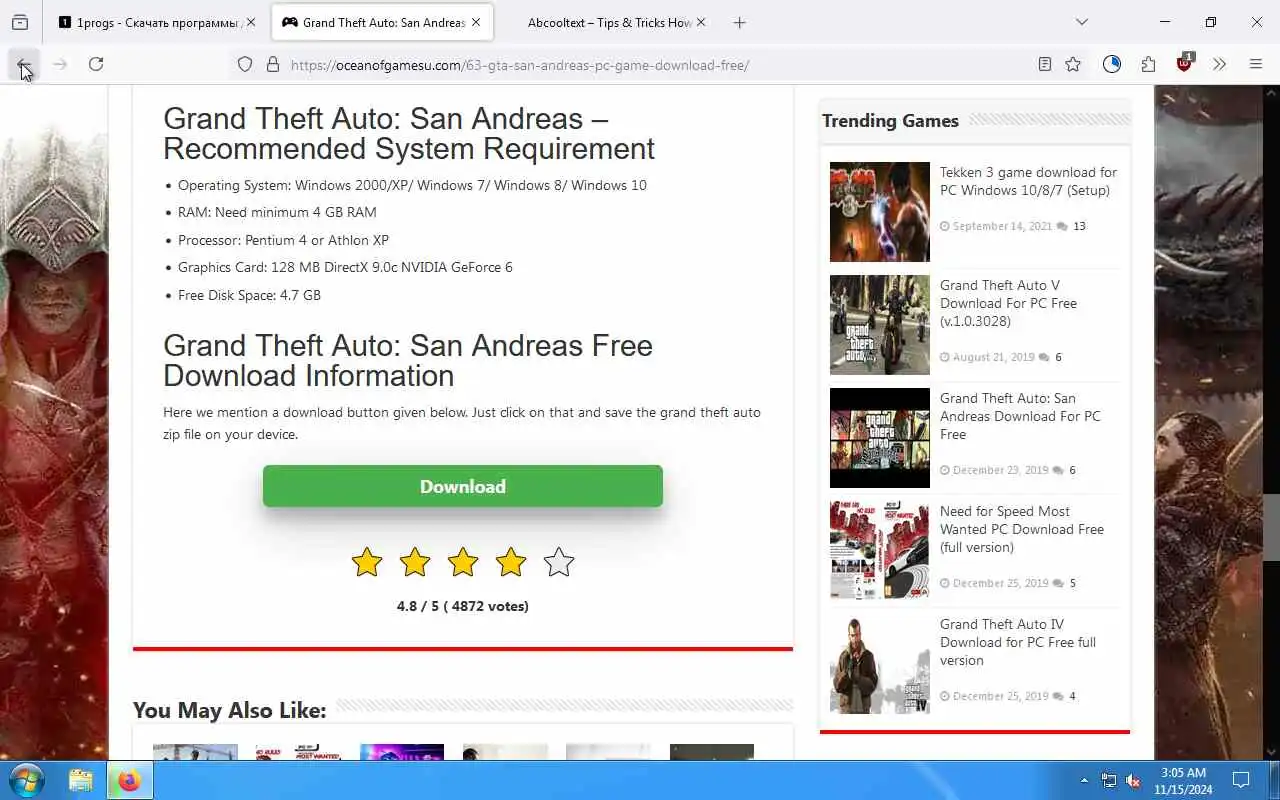Open the Firefox View icon
Image resolution: width=1280 pixels, height=800 pixels.
pos(20,22)
